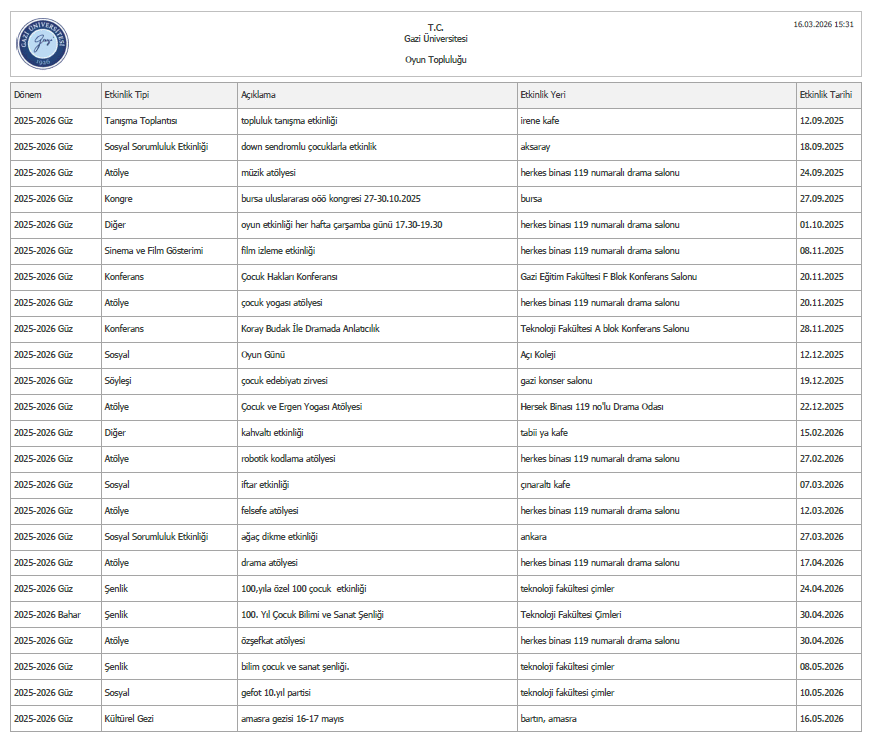Click the robotik kodlama atölyesi description
The image size is (871, 737).
tap(288, 459)
